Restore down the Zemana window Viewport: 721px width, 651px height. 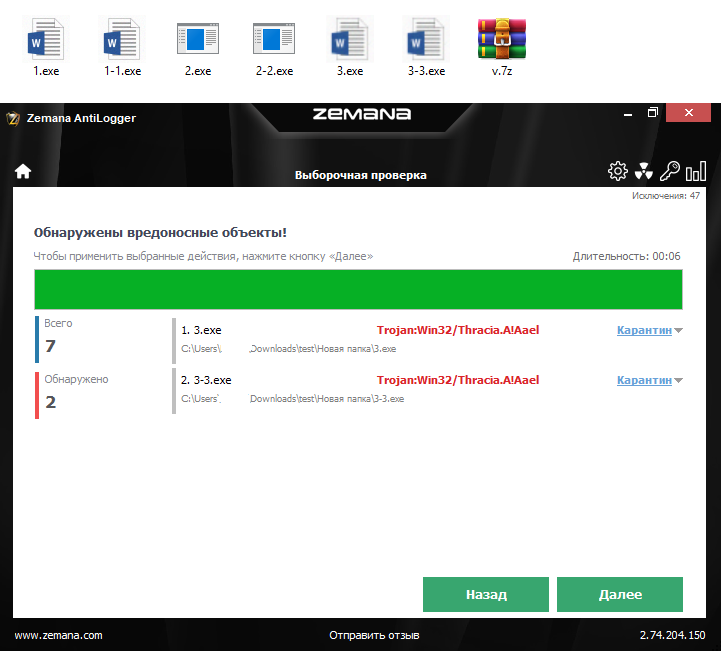[x=652, y=113]
